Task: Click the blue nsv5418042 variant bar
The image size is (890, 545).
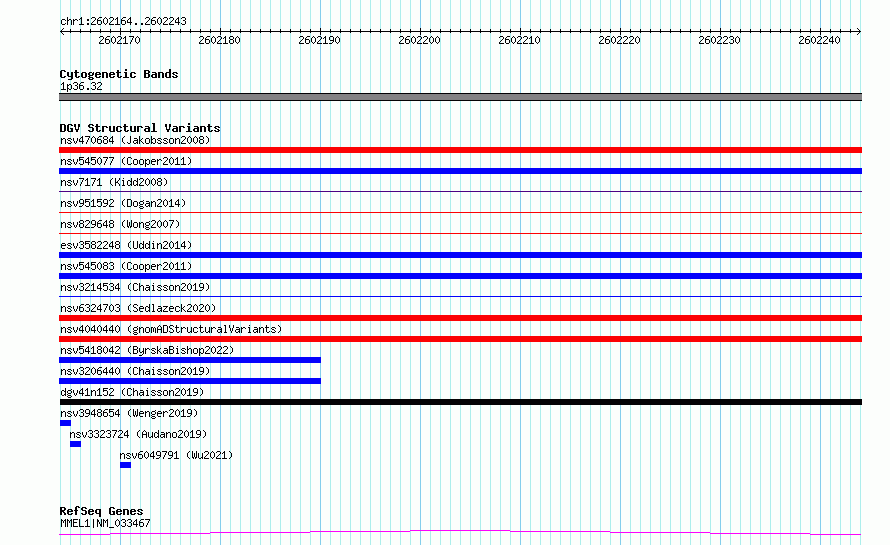Action: click(x=190, y=360)
